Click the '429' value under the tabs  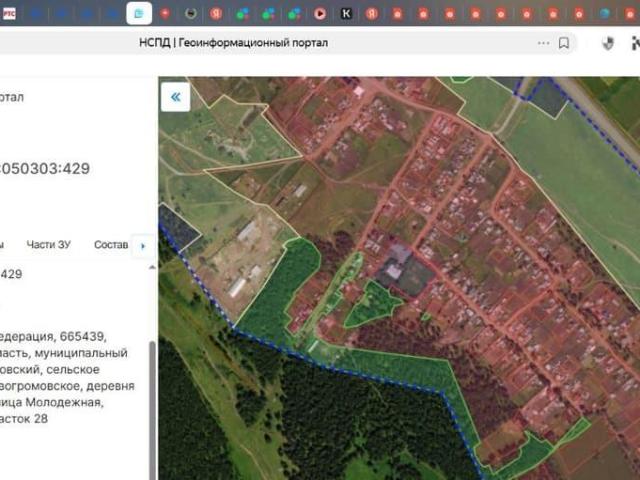point(11,274)
